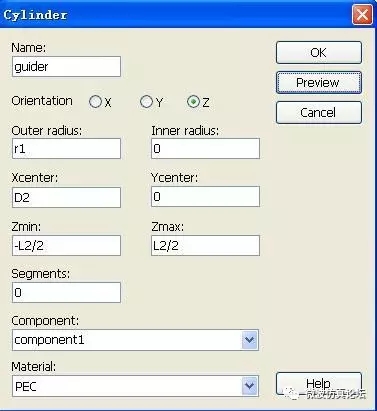Screen dimensions: 377x411
Task: Click the Segments input field
Action: 66,292
